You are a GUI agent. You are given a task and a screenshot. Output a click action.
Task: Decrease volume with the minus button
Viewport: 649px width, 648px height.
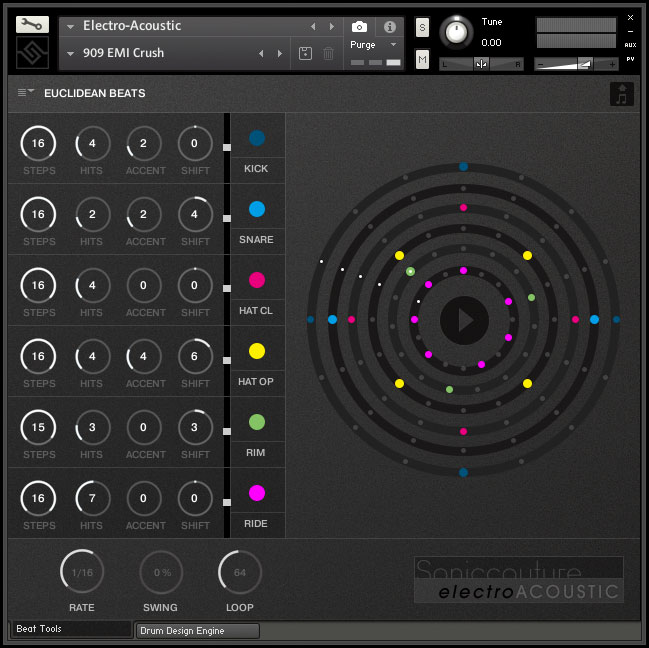pyautogui.click(x=541, y=64)
